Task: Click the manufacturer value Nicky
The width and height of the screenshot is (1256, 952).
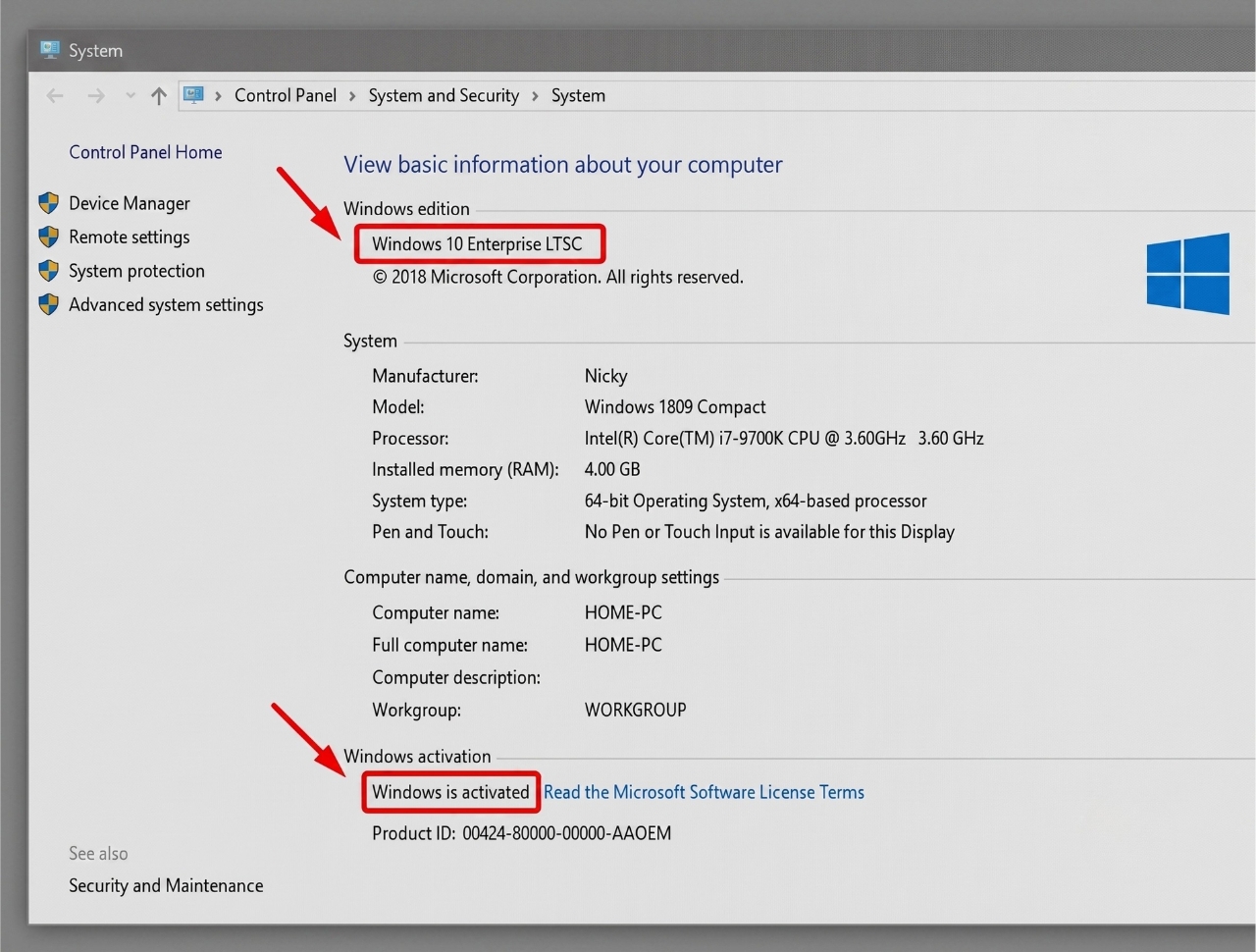Action: click(605, 376)
